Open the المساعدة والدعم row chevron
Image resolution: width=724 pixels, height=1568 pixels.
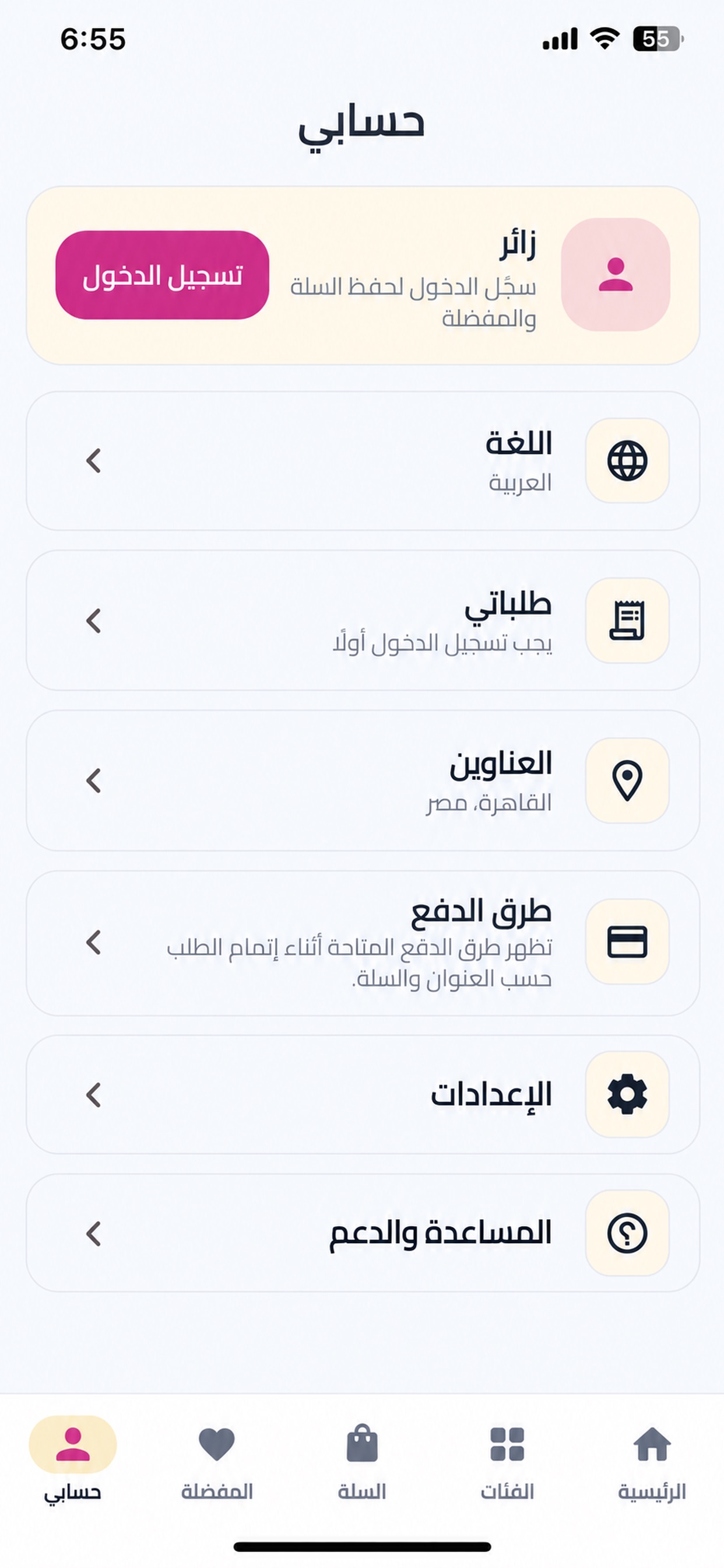coord(94,1233)
